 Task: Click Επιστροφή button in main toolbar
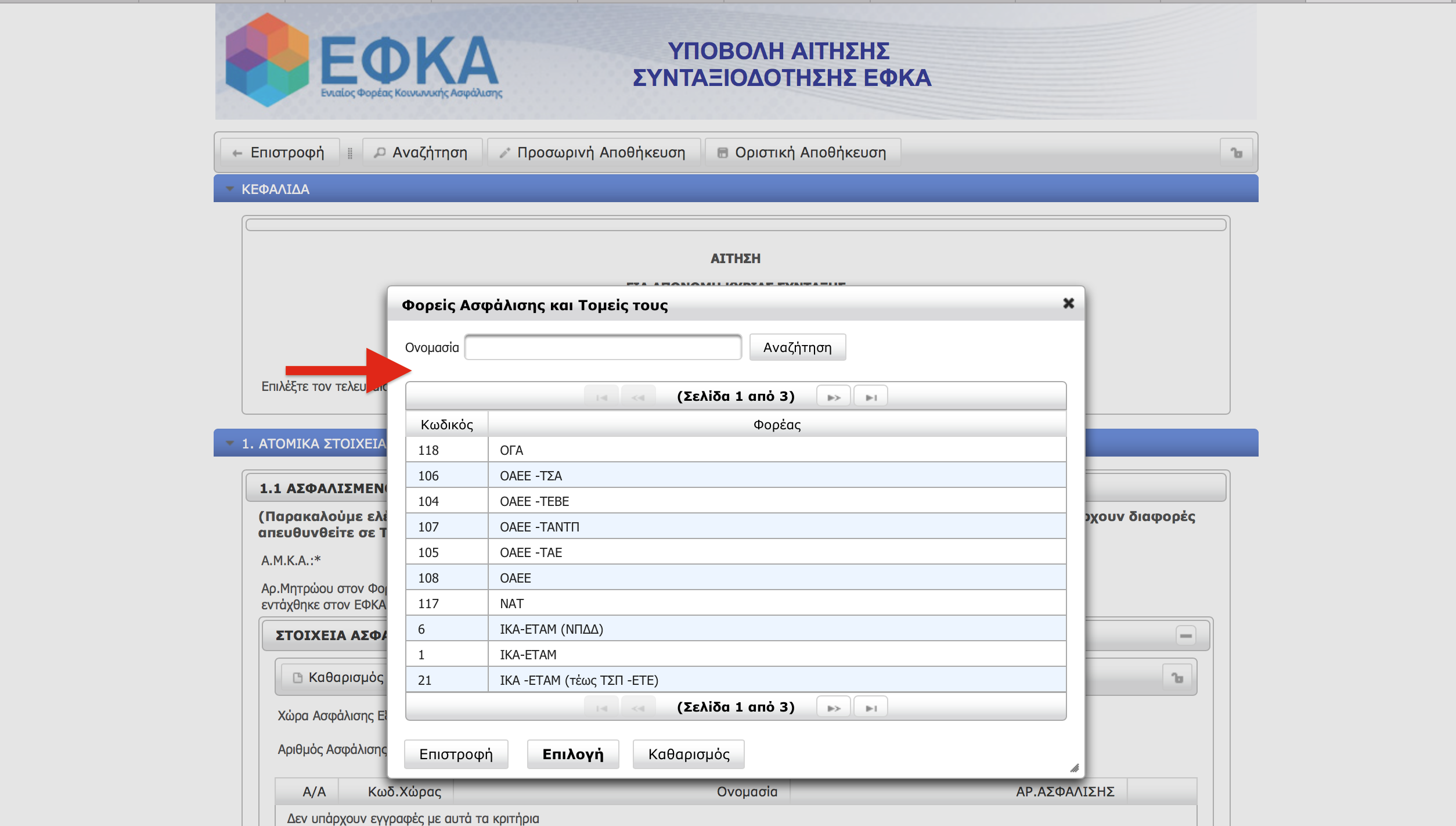(x=279, y=153)
